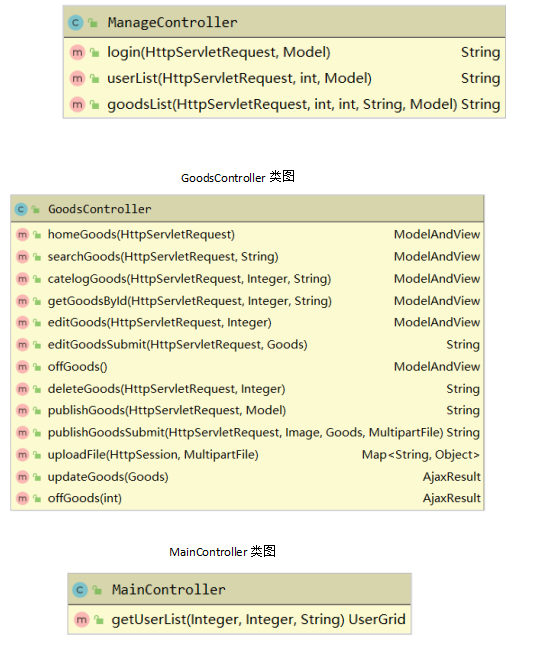Click the ManageController class name header
The height and width of the screenshot is (648, 556).
tap(172, 22)
